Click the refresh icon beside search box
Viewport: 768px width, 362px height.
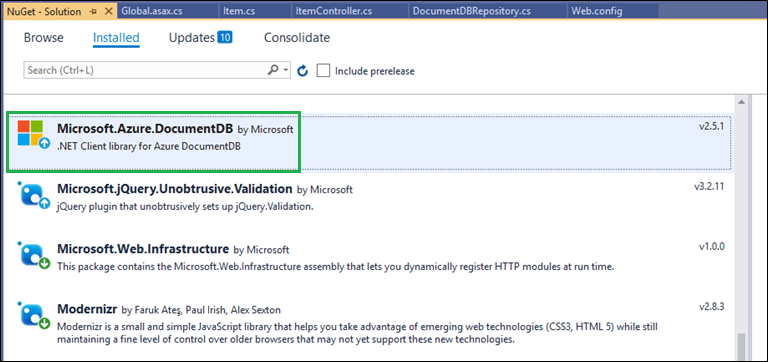303,71
